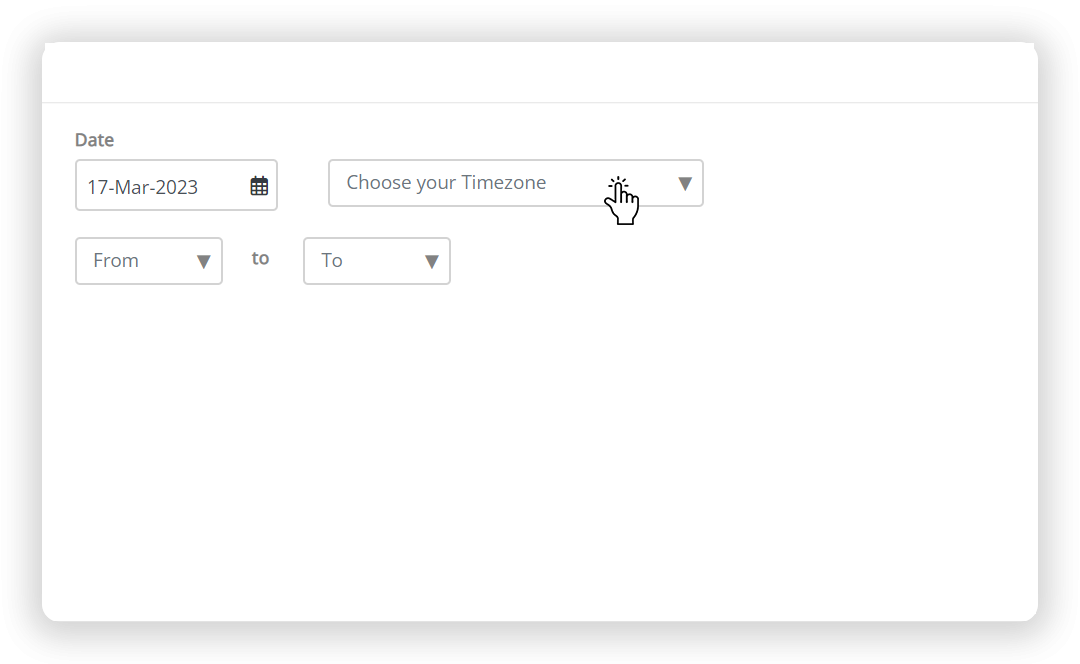
Task: Click the 'to' text between time dropdowns
Action: [260, 258]
